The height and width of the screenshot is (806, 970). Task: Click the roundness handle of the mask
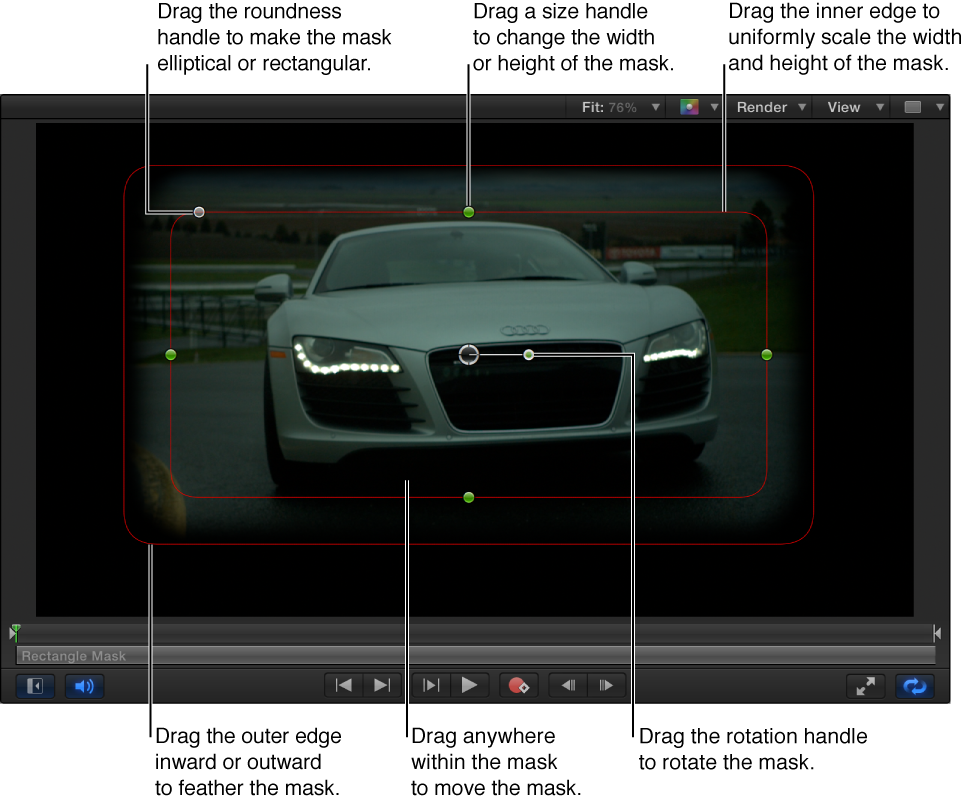coord(199,212)
